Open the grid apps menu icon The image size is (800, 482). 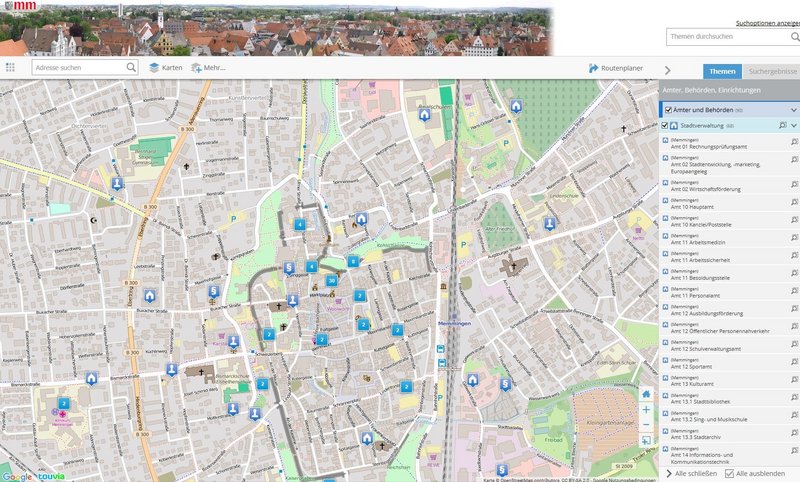pyautogui.click(x=10, y=67)
